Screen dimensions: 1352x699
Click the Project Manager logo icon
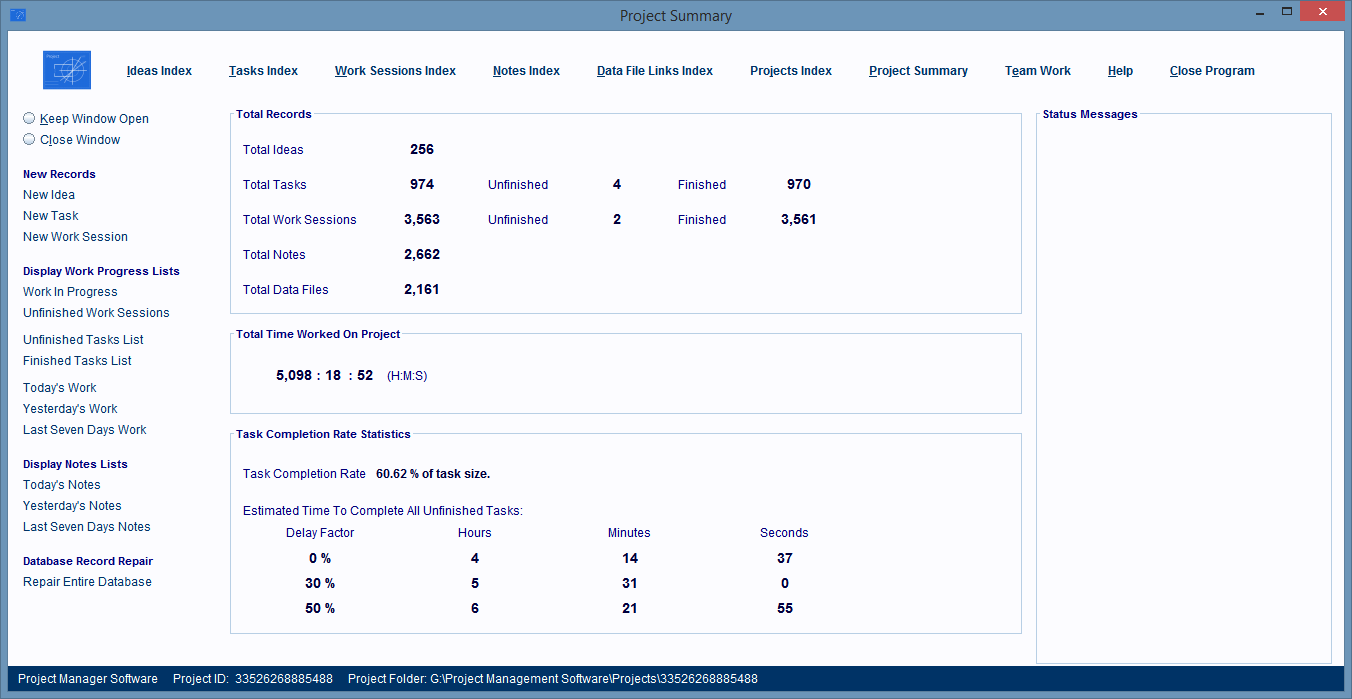point(67,70)
